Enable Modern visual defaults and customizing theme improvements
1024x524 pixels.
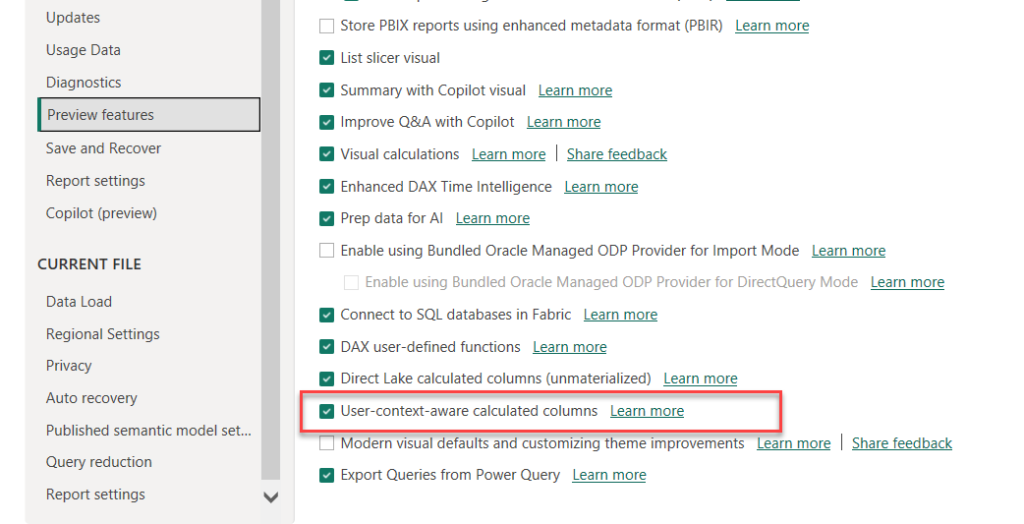pos(327,443)
